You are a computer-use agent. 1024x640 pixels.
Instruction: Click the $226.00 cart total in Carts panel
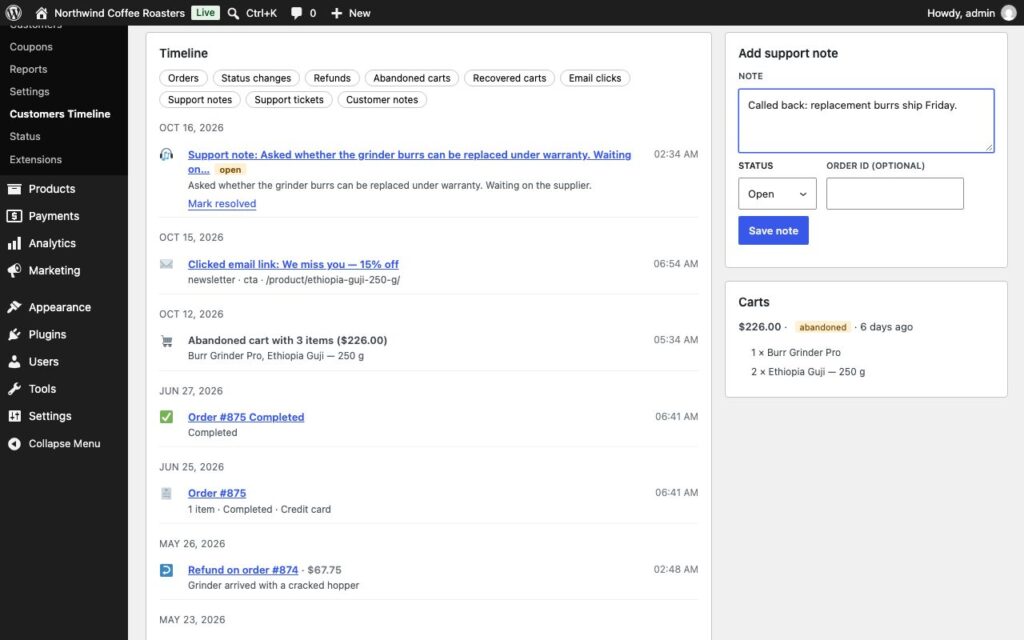tap(760, 327)
